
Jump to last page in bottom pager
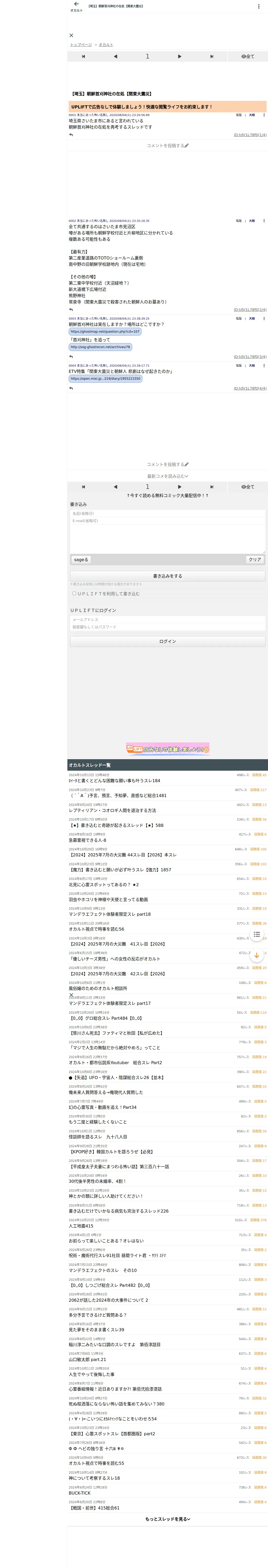(211, 487)
